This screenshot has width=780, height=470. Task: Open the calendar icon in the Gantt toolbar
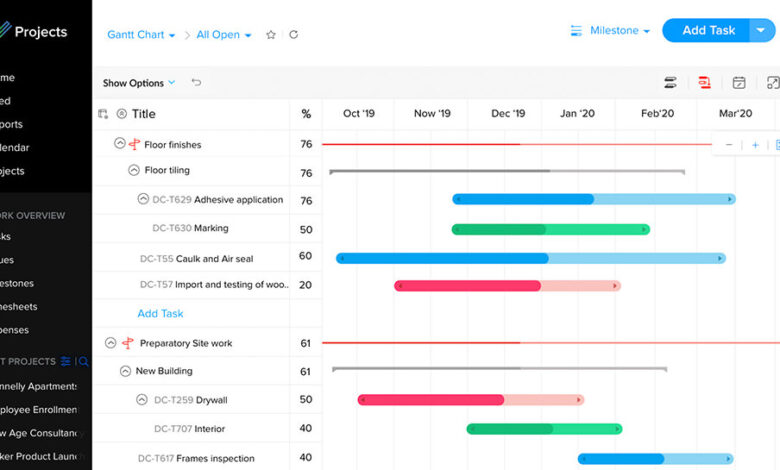point(739,83)
